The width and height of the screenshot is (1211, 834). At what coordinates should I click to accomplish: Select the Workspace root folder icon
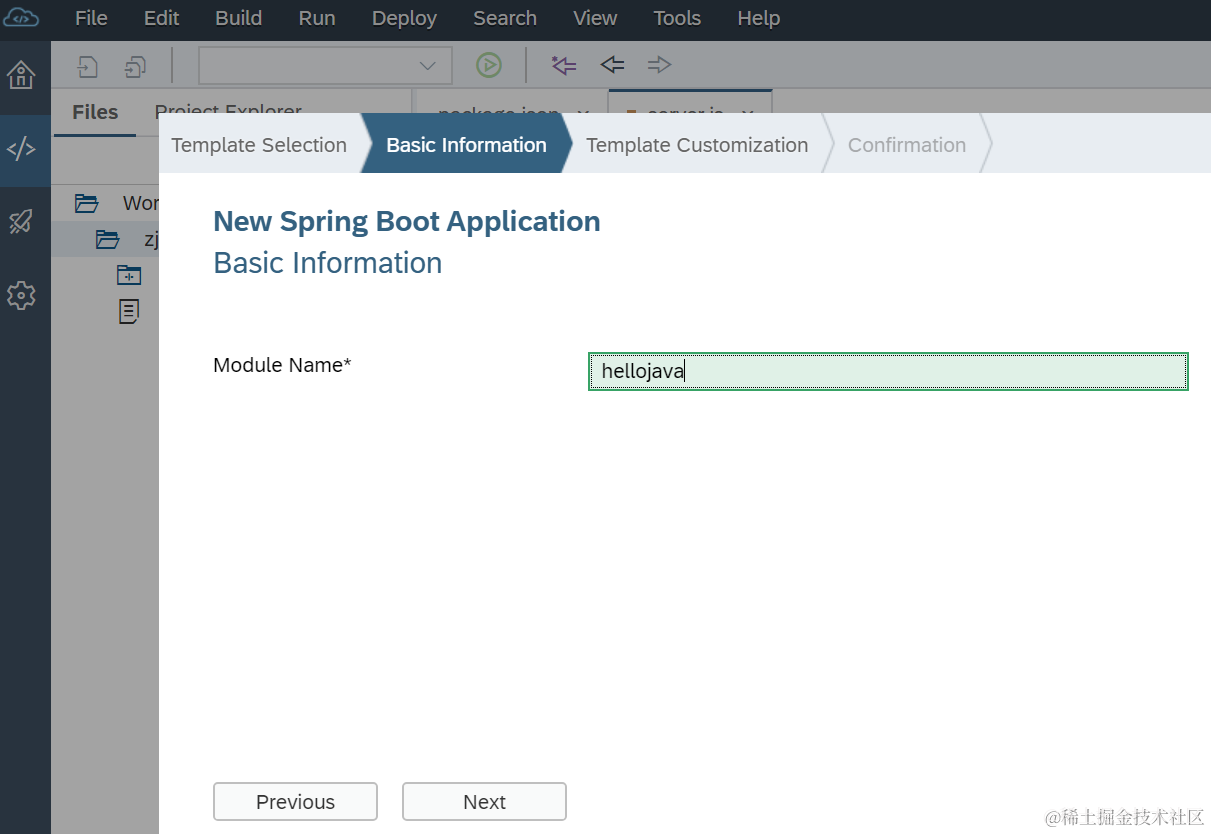point(87,203)
